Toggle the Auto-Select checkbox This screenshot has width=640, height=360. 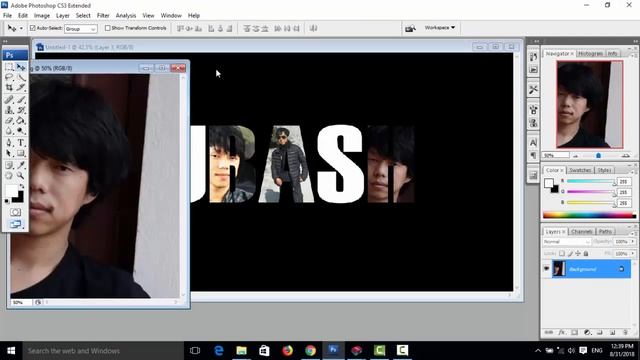coord(33,28)
